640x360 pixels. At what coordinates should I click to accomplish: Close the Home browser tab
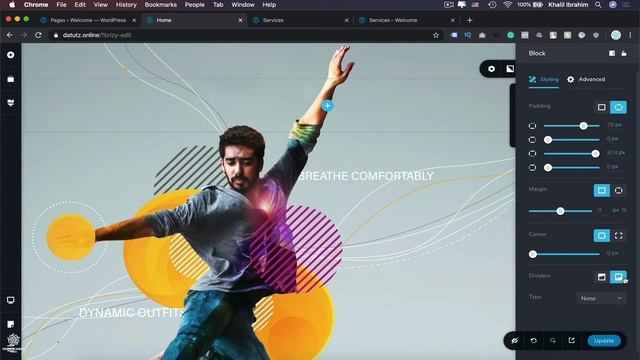point(240,20)
